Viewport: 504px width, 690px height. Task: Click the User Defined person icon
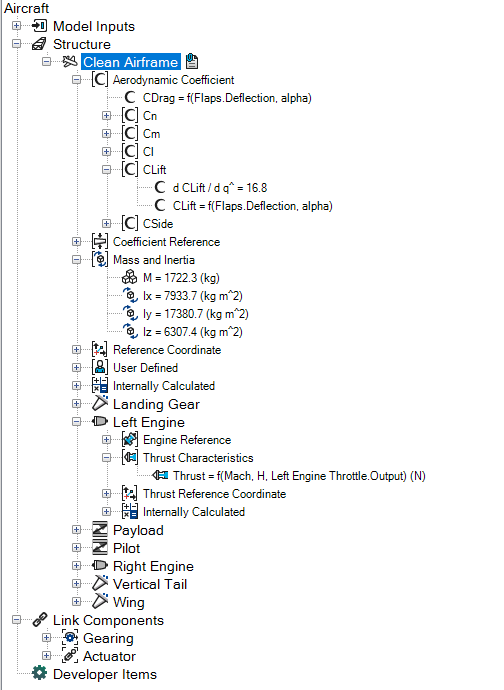point(100,367)
